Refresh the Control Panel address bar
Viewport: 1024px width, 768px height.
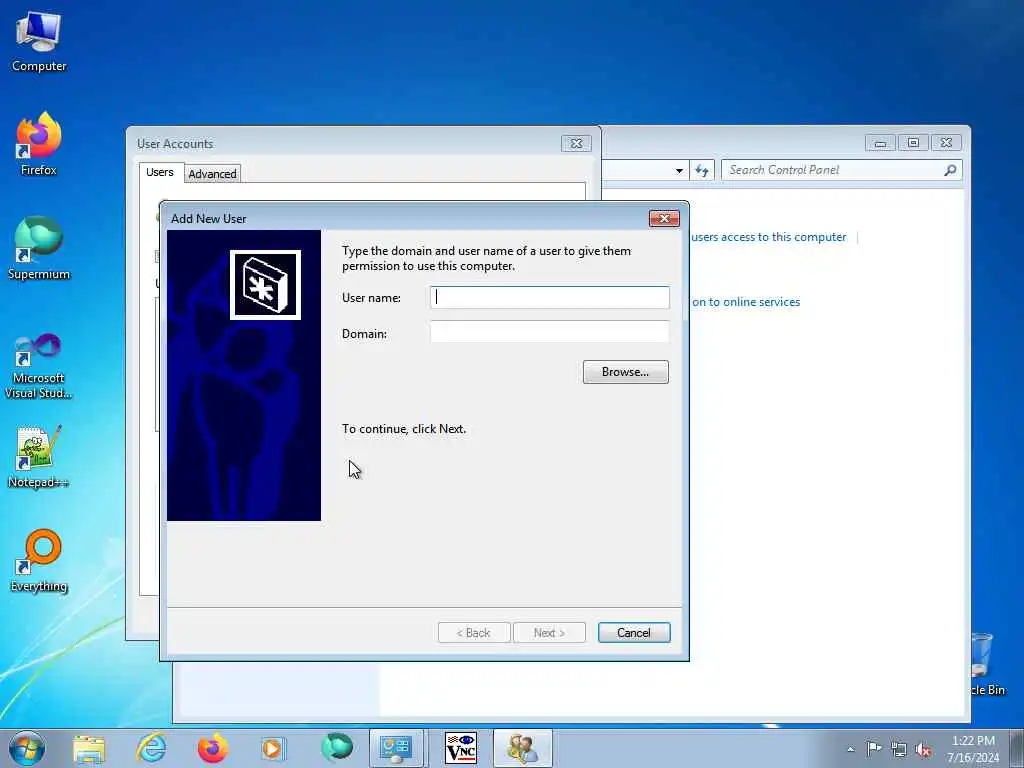pyautogui.click(x=702, y=170)
